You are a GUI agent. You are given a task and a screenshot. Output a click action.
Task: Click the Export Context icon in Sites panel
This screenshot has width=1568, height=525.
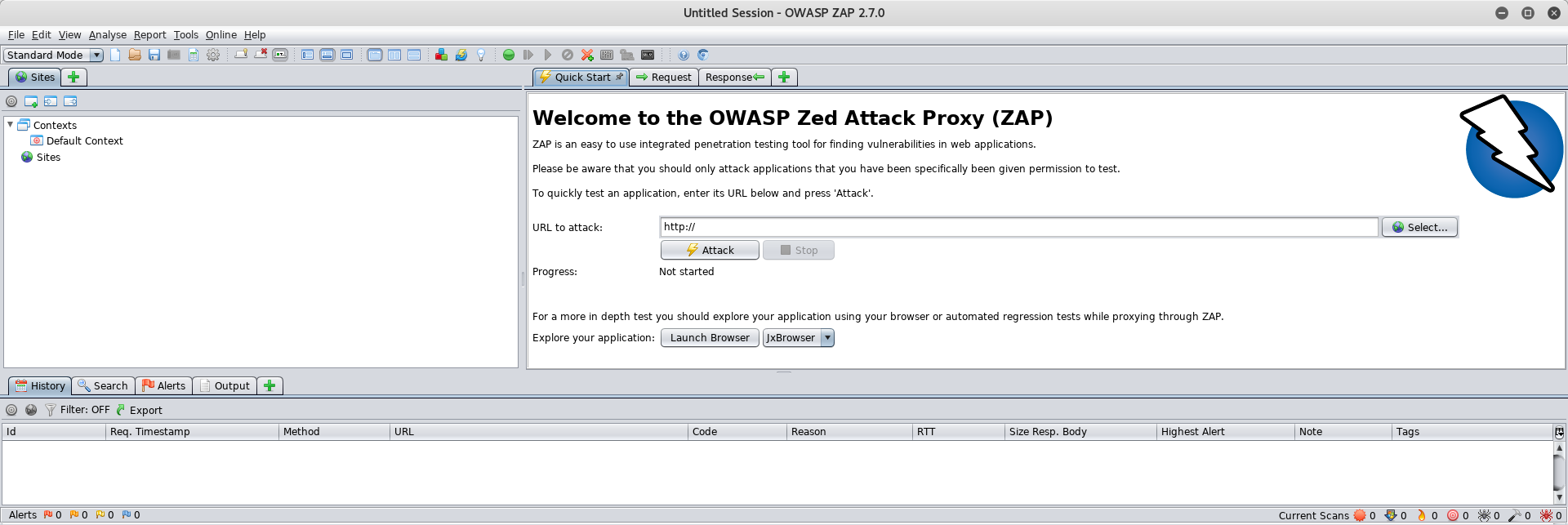[x=70, y=101]
